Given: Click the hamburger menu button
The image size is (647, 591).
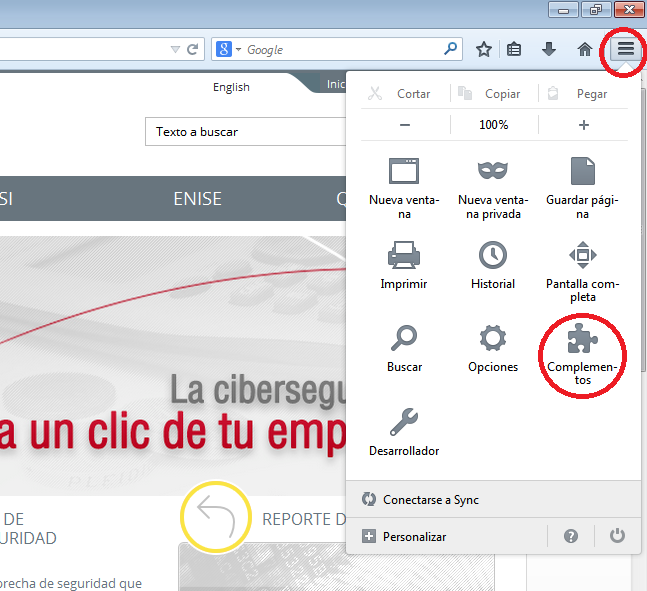Looking at the screenshot, I should pos(625,49).
